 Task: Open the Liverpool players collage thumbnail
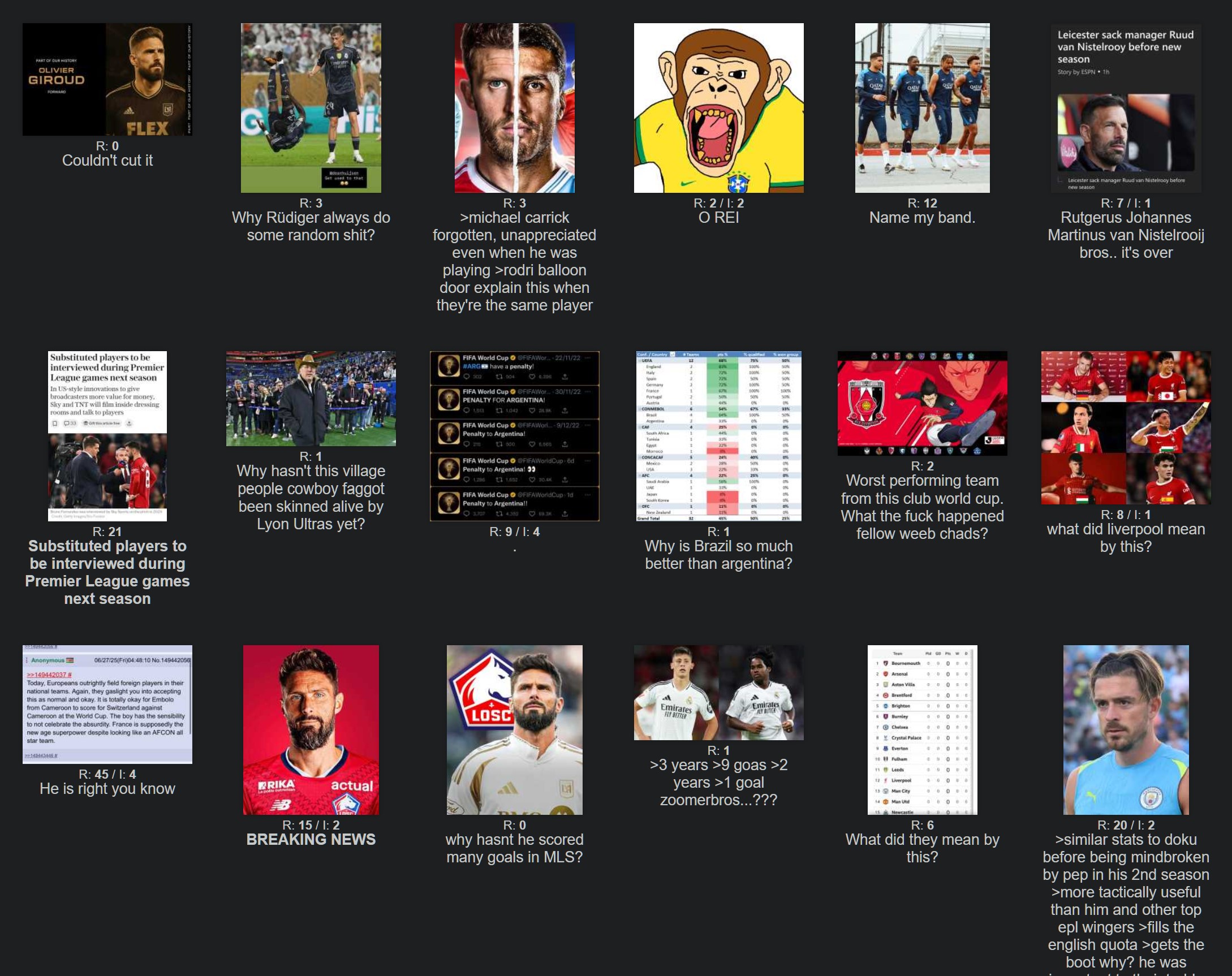point(1126,427)
